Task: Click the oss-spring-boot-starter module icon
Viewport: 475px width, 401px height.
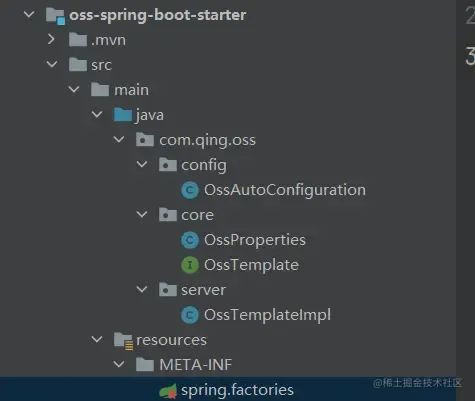Action: [x=55, y=16]
